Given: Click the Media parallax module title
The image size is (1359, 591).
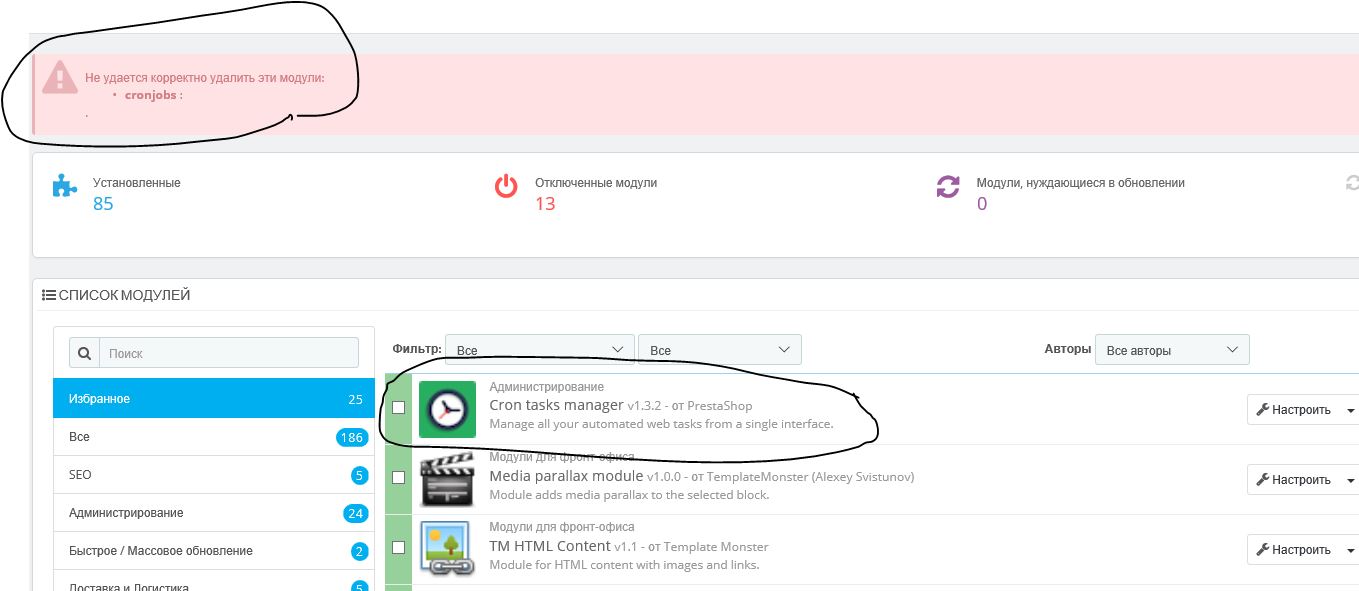Looking at the screenshot, I should [x=565, y=476].
